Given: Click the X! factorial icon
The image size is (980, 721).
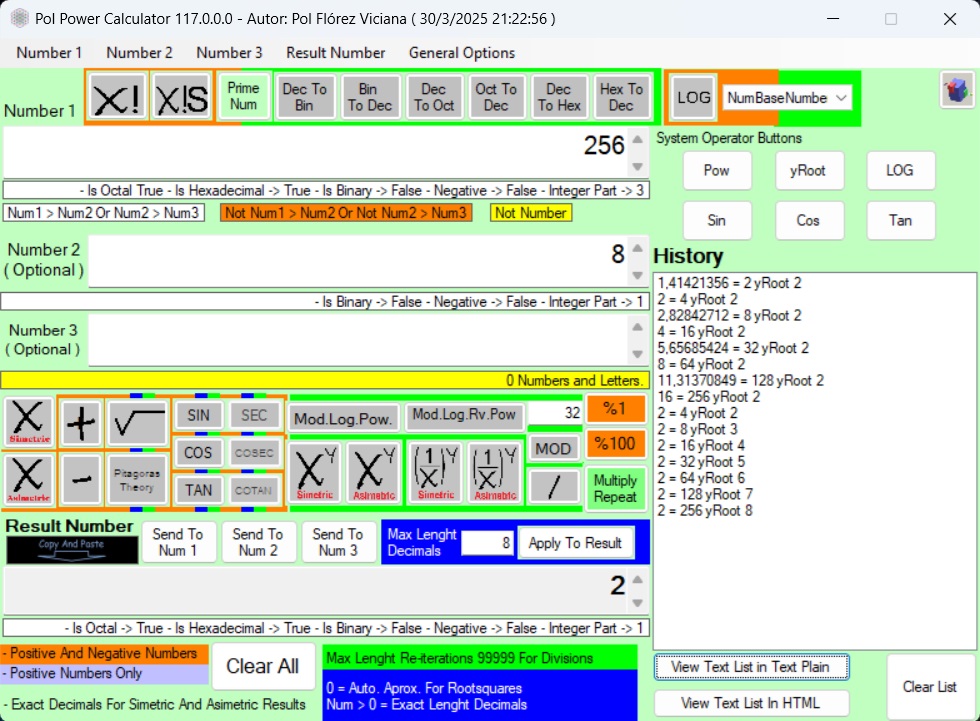Looking at the screenshot, I should [116, 98].
